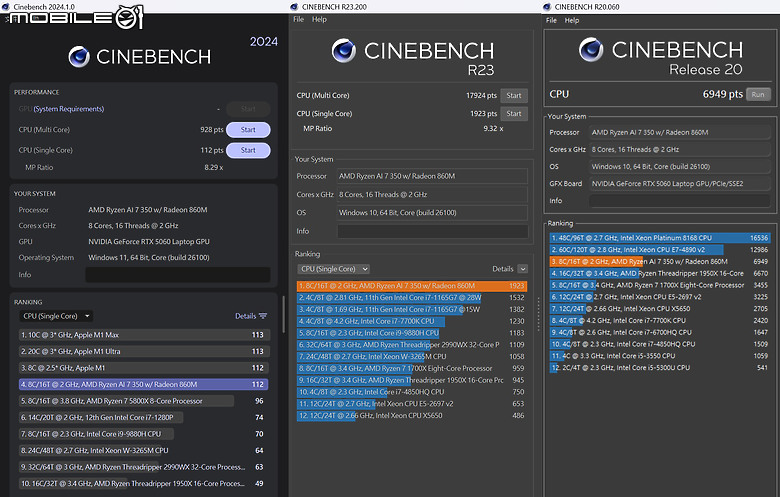This screenshot has height=497, width=780.
Task: Click the dotted splitter handle beside the R23 ranking
Action: pos(538,313)
